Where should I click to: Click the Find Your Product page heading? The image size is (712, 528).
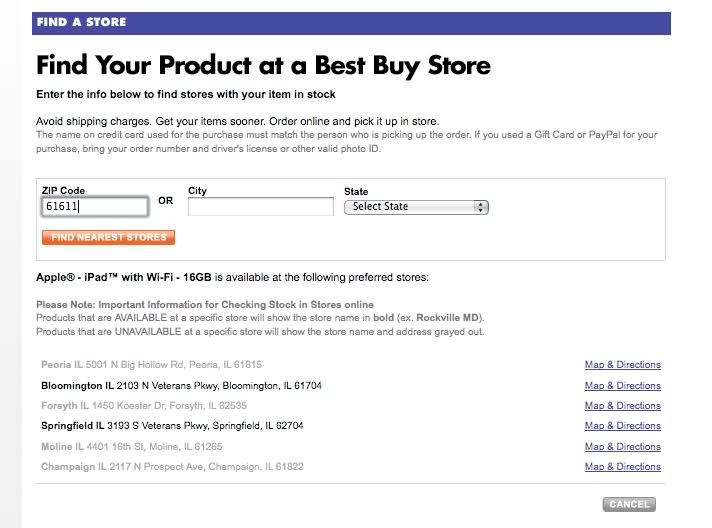point(263,67)
